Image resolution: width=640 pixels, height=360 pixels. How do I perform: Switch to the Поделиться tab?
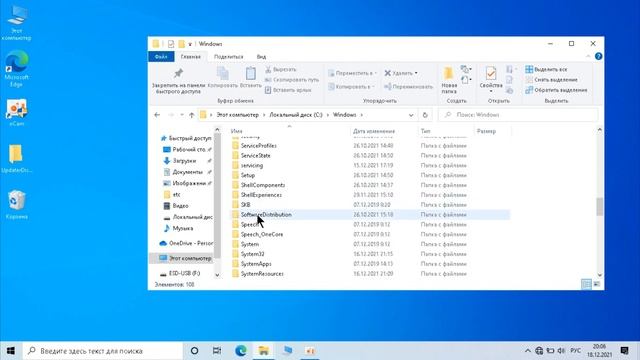(229, 57)
